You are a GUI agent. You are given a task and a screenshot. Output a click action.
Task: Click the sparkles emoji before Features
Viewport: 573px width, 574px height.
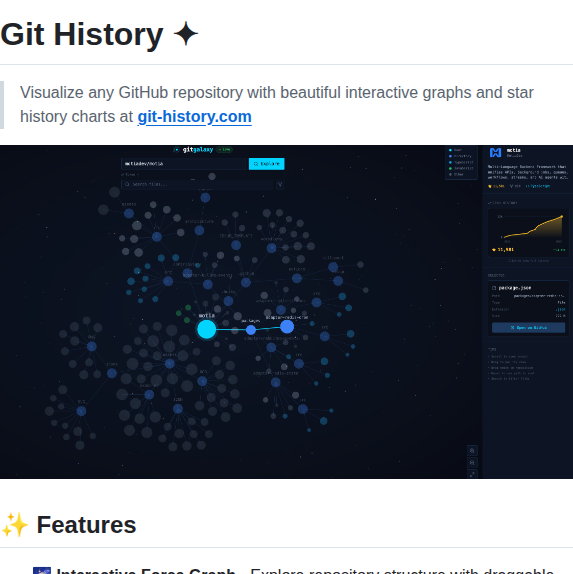point(15,525)
